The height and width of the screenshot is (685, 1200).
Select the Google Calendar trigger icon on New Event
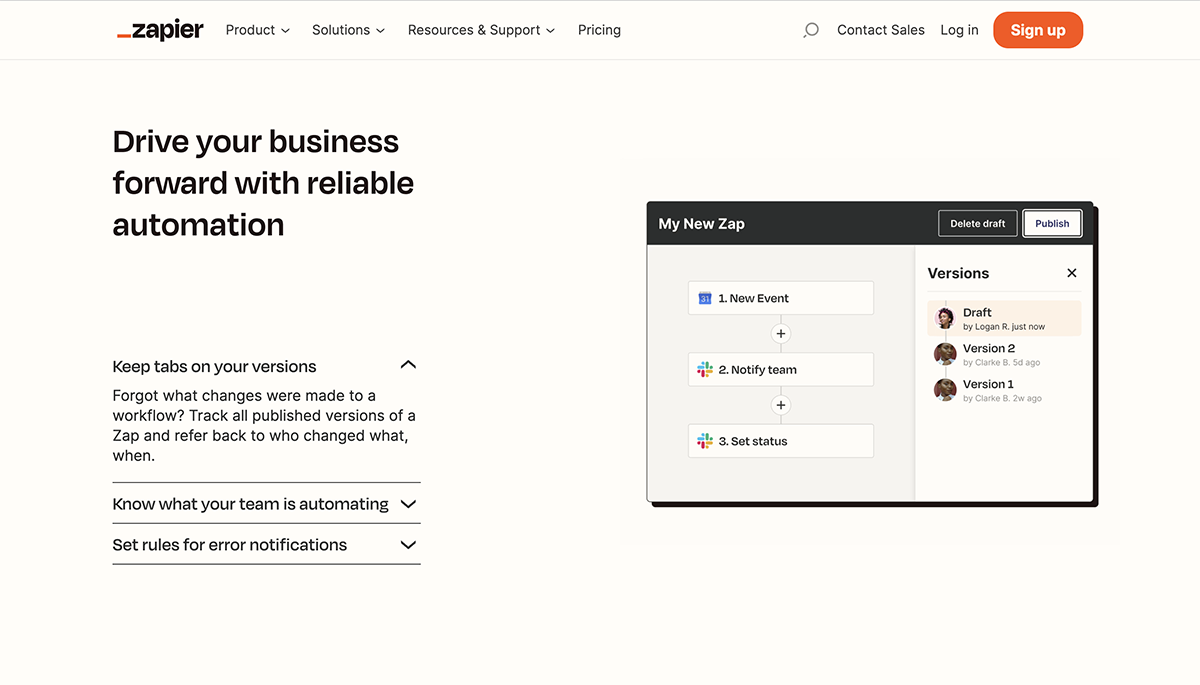[703, 297]
